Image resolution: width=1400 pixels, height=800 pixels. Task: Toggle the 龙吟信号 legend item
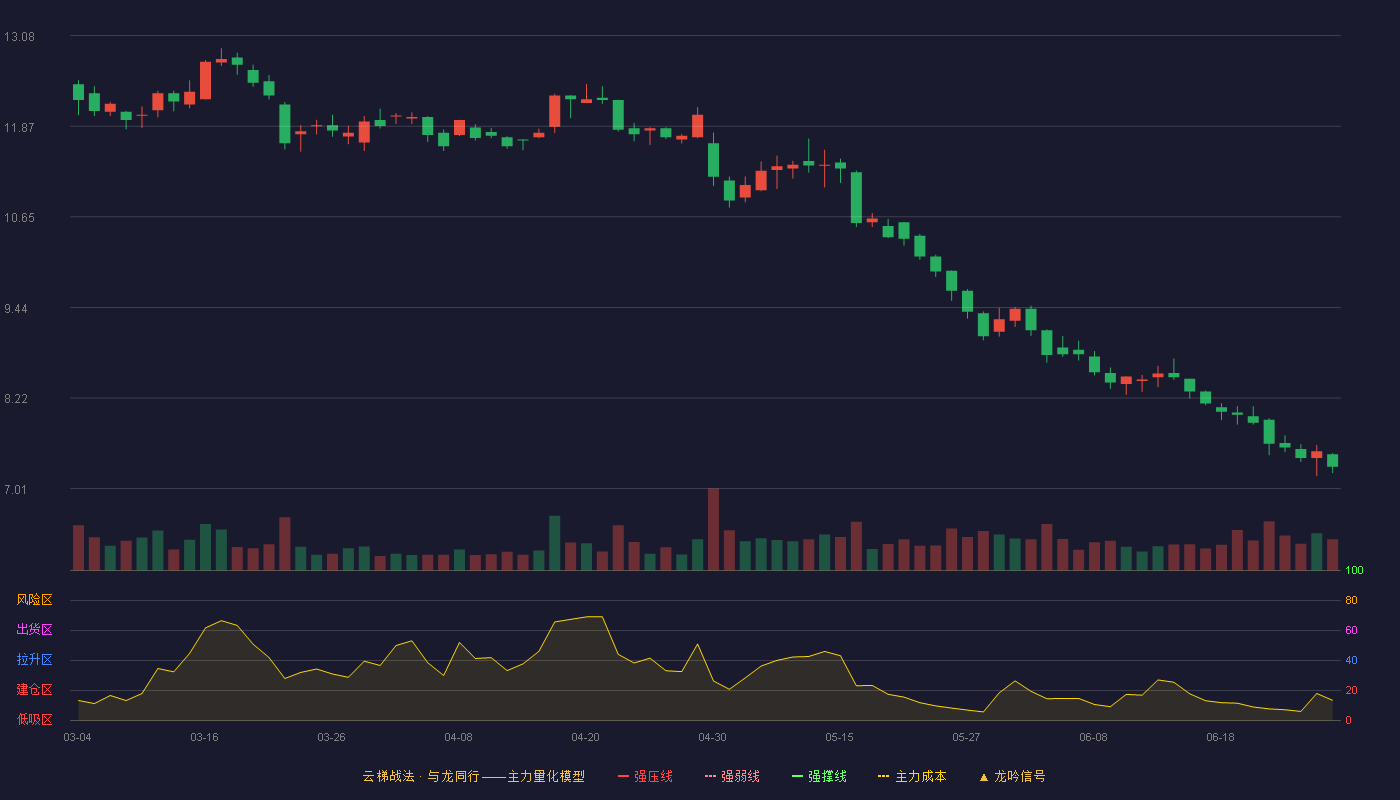coord(1012,776)
